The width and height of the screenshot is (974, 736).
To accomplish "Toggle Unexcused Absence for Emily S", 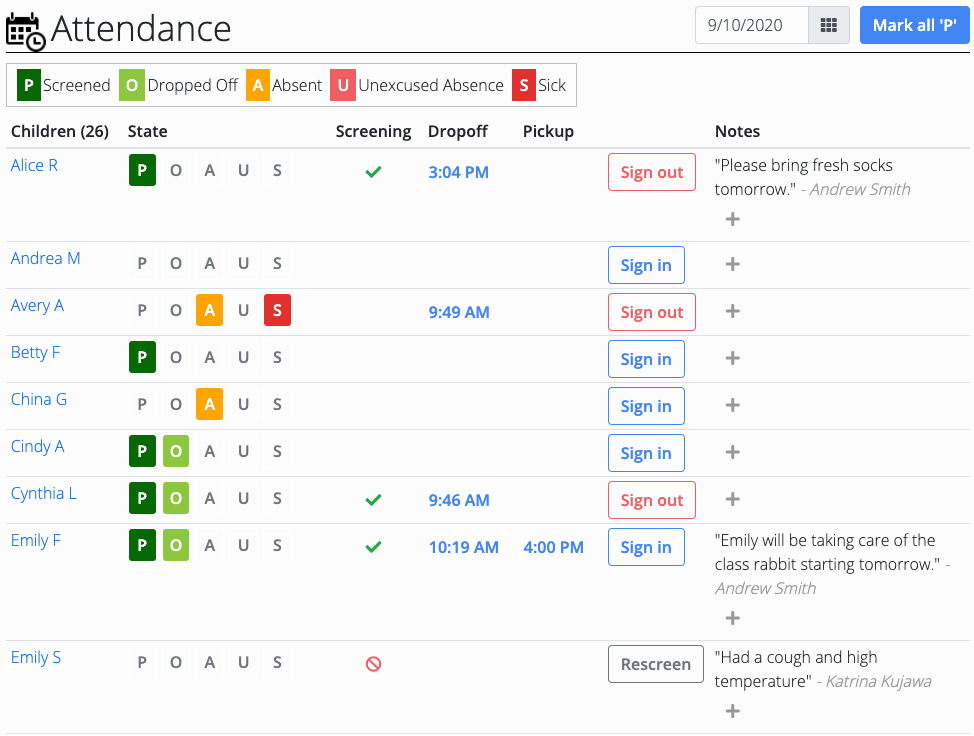I will click(x=244, y=662).
